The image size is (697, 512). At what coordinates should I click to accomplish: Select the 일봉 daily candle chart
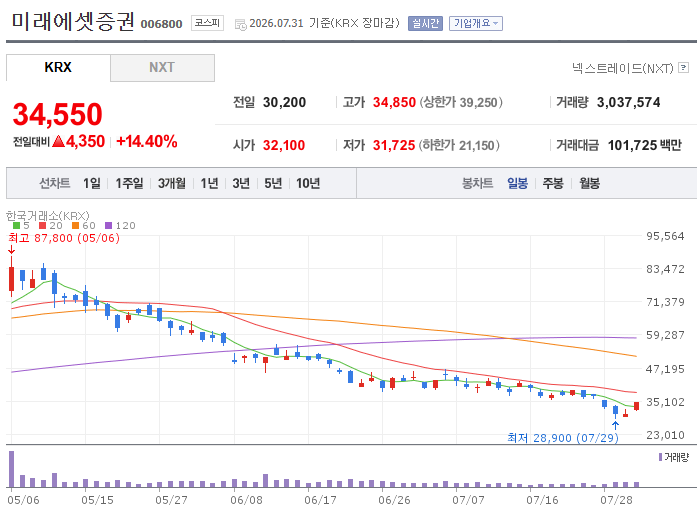[517, 183]
